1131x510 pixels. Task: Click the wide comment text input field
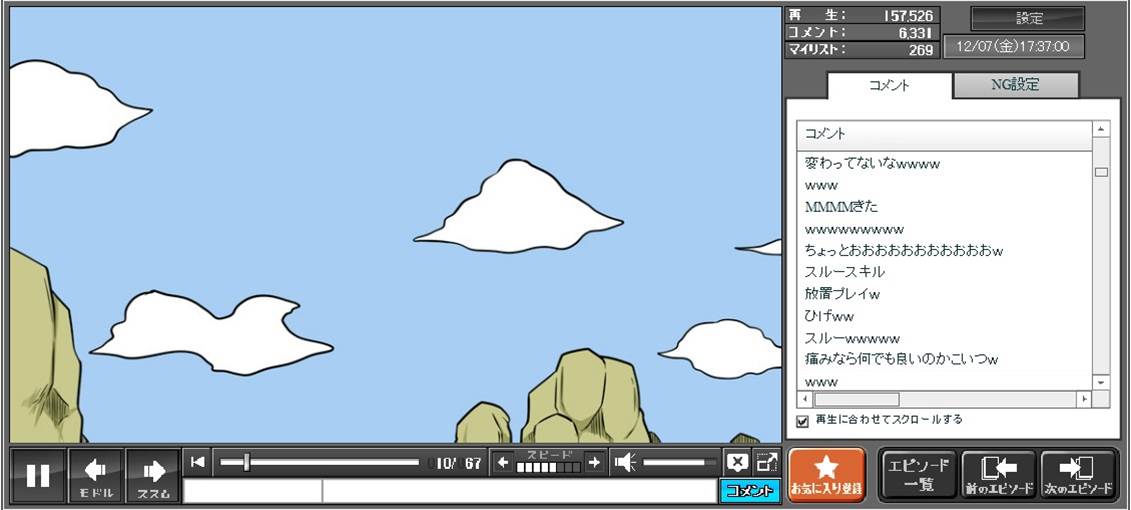point(518,491)
